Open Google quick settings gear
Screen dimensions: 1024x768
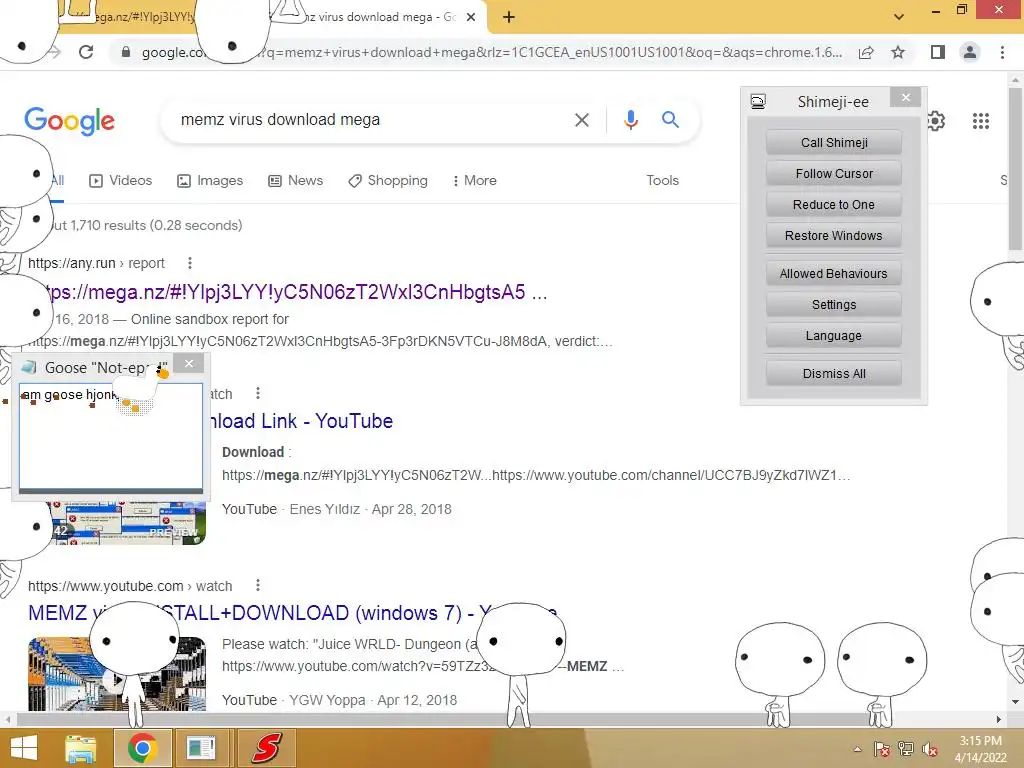coord(935,121)
